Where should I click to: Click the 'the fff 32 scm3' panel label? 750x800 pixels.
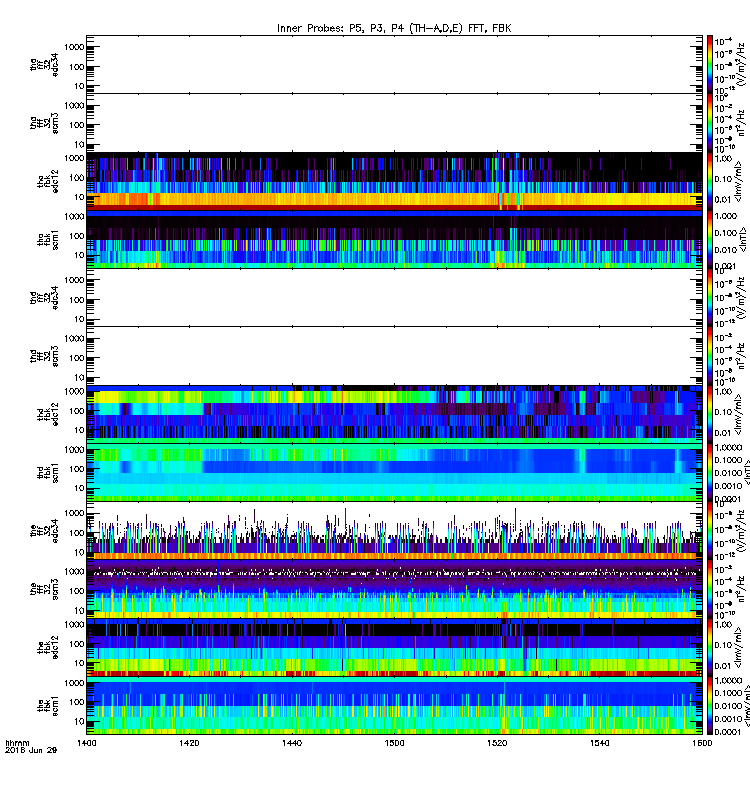point(44,589)
